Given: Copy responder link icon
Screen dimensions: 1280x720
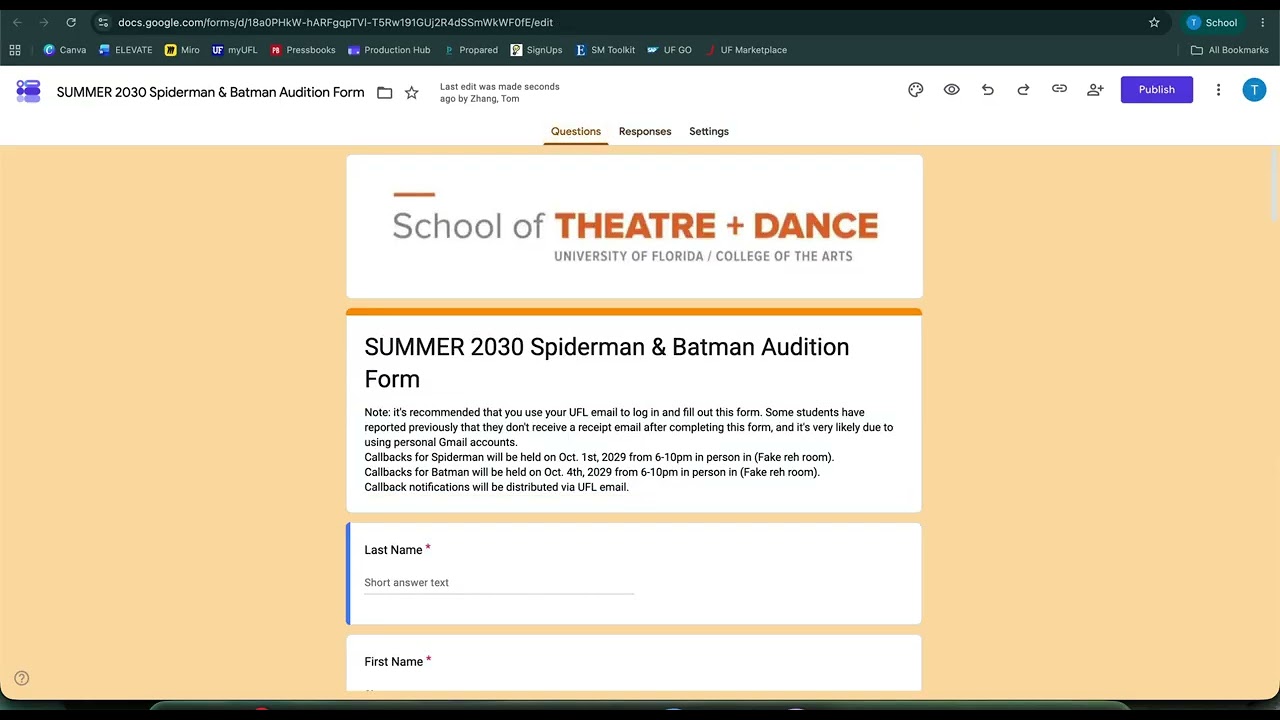Looking at the screenshot, I should pos(1059,89).
